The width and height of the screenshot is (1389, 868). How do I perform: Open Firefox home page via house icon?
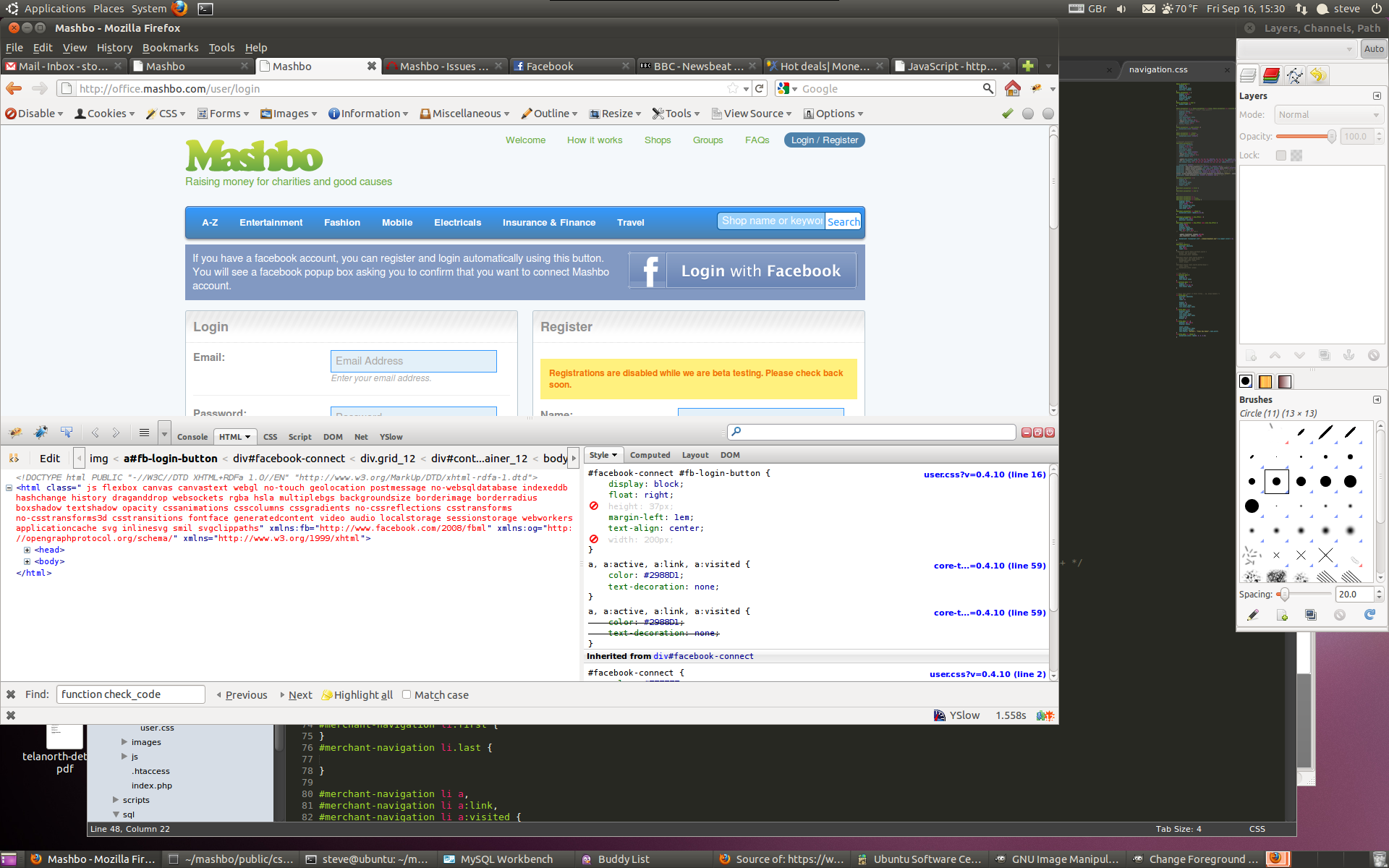click(1012, 88)
